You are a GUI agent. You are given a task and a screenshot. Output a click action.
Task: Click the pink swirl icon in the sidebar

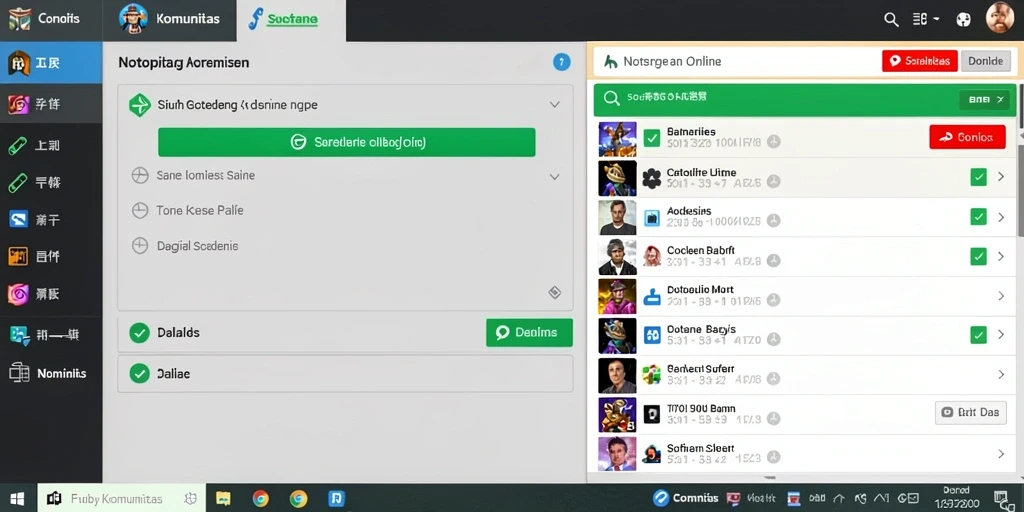(18, 295)
